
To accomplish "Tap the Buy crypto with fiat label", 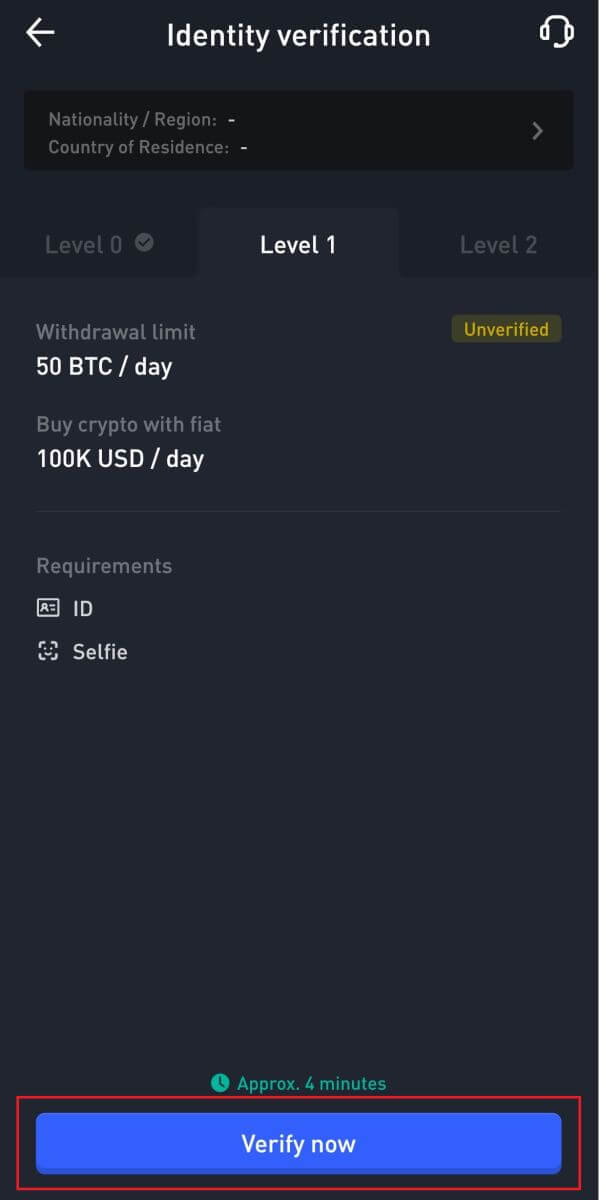I will point(128,425).
